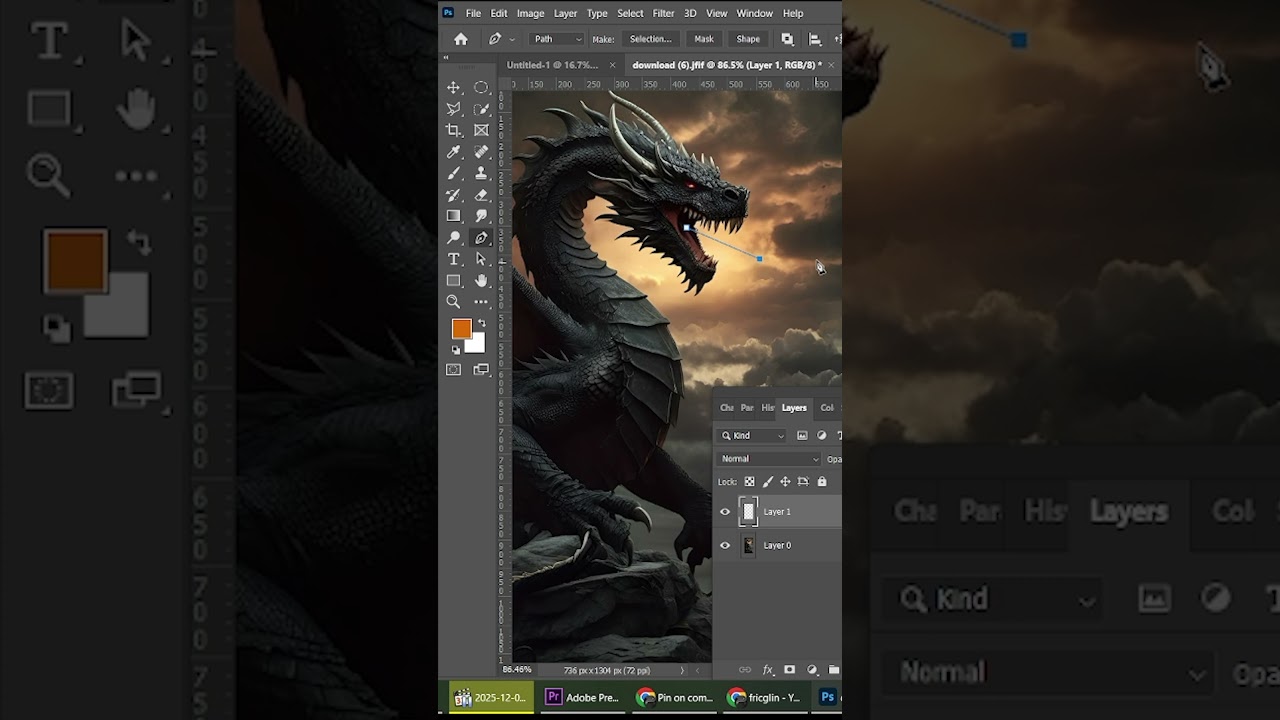Screen dimensions: 1280x720
Task: Add a layer style with fx
Action: click(x=768, y=670)
